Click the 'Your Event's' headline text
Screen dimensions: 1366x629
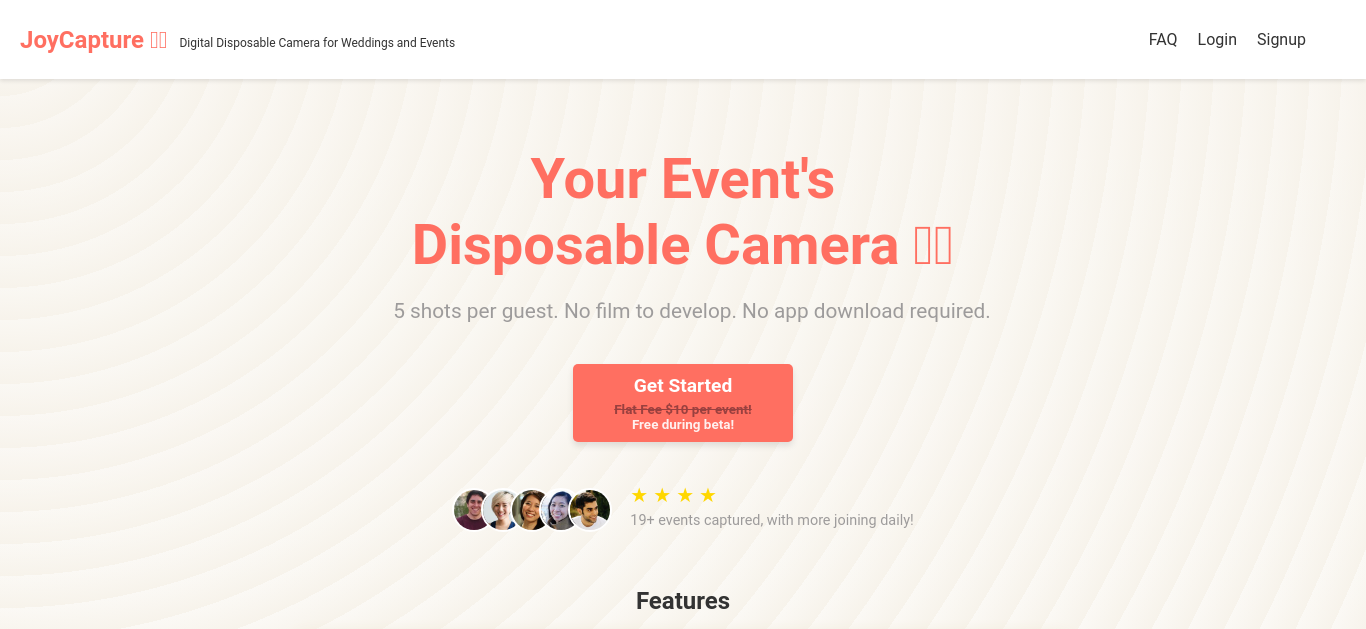(683, 179)
